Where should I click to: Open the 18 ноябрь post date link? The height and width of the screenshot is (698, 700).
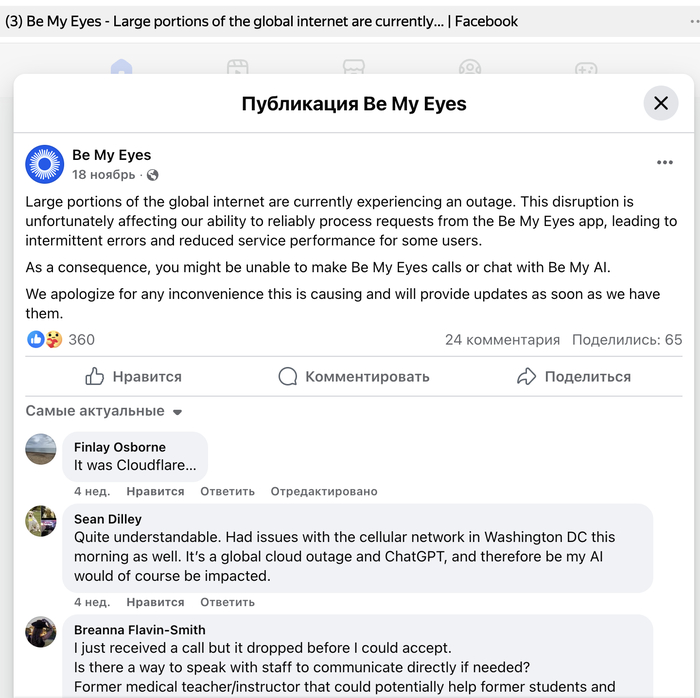[103, 175]
